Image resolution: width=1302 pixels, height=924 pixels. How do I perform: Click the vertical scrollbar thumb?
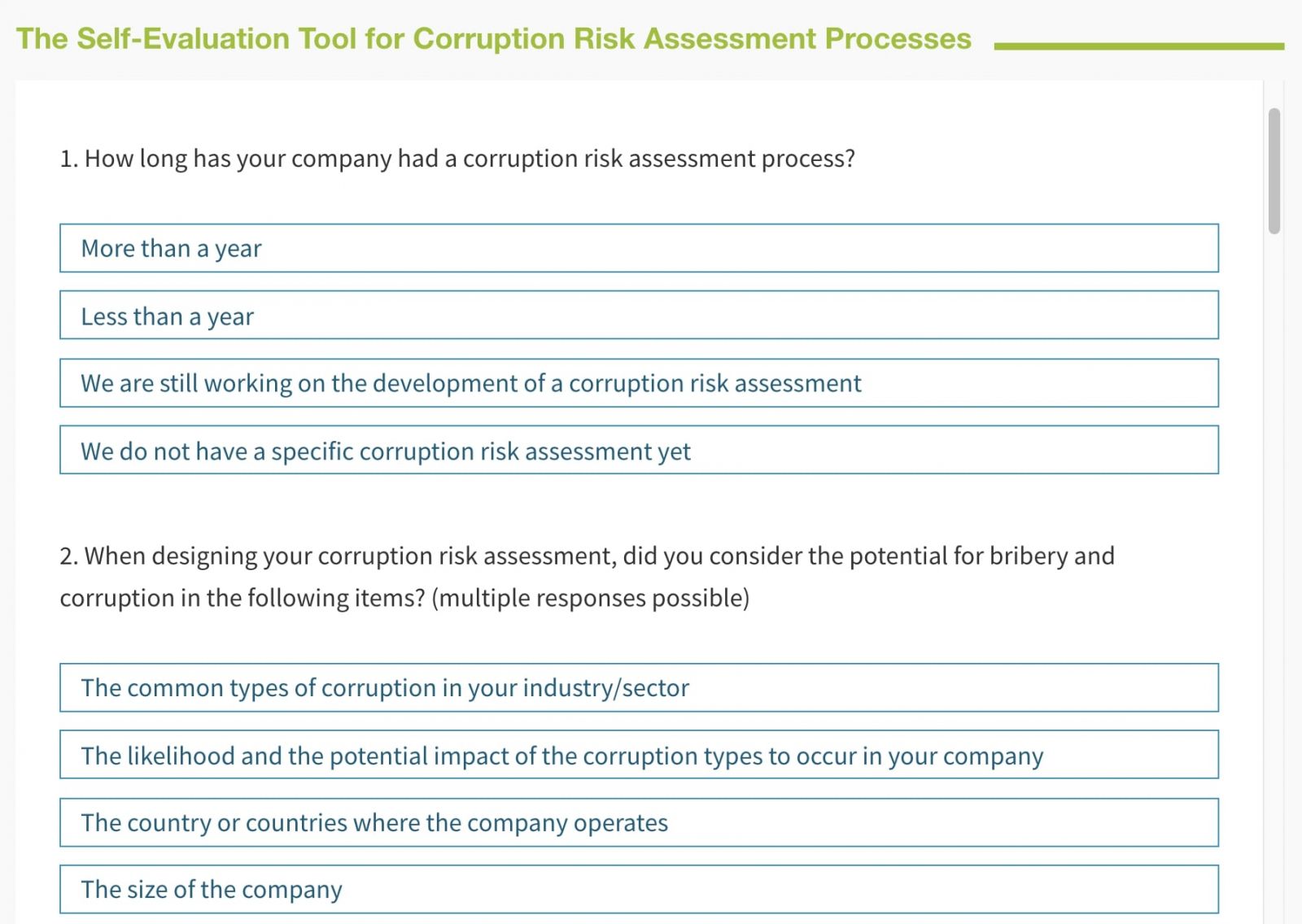click(x=1274, y=171)
